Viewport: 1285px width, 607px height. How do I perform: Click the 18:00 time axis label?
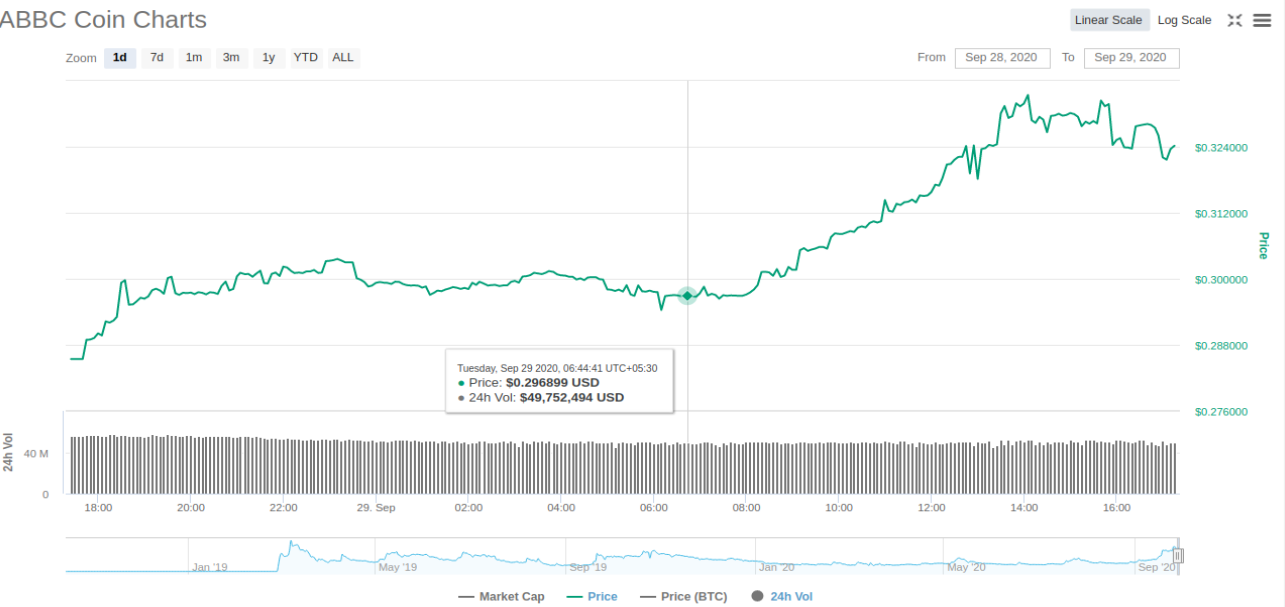tap(98, 508)
